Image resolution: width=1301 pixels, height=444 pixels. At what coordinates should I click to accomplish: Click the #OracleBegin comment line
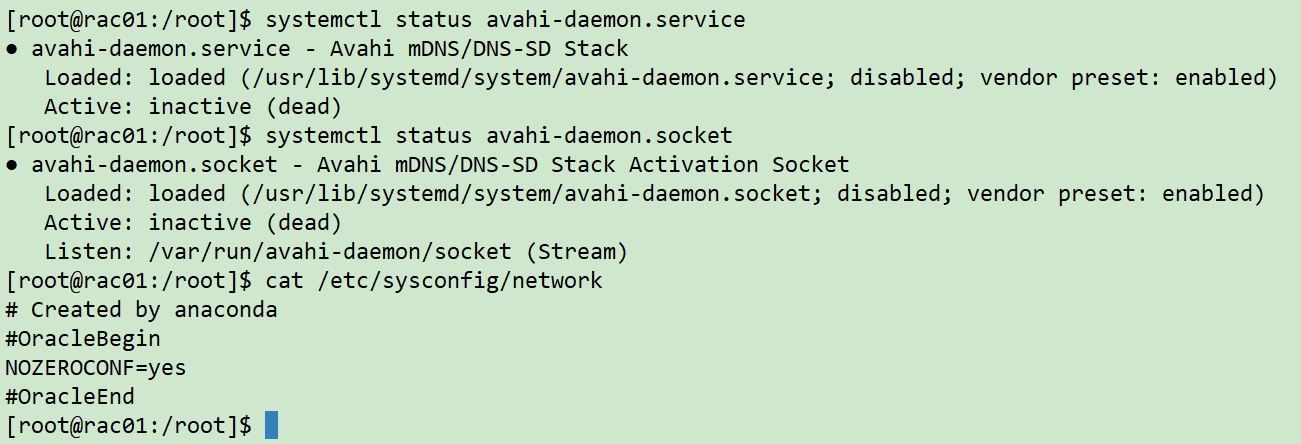tap(82, 338)
